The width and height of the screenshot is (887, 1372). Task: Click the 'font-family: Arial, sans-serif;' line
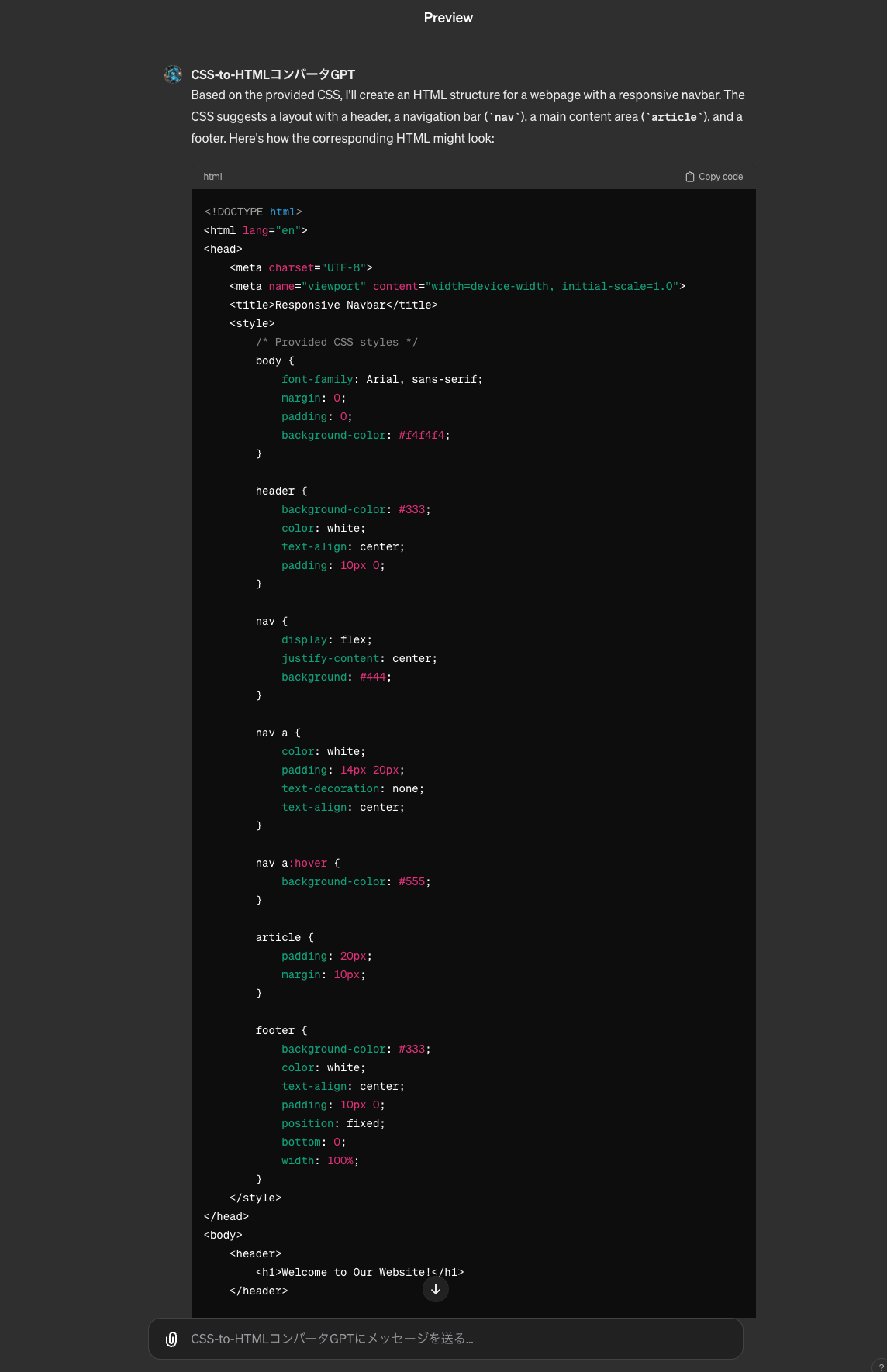point(382,379)
